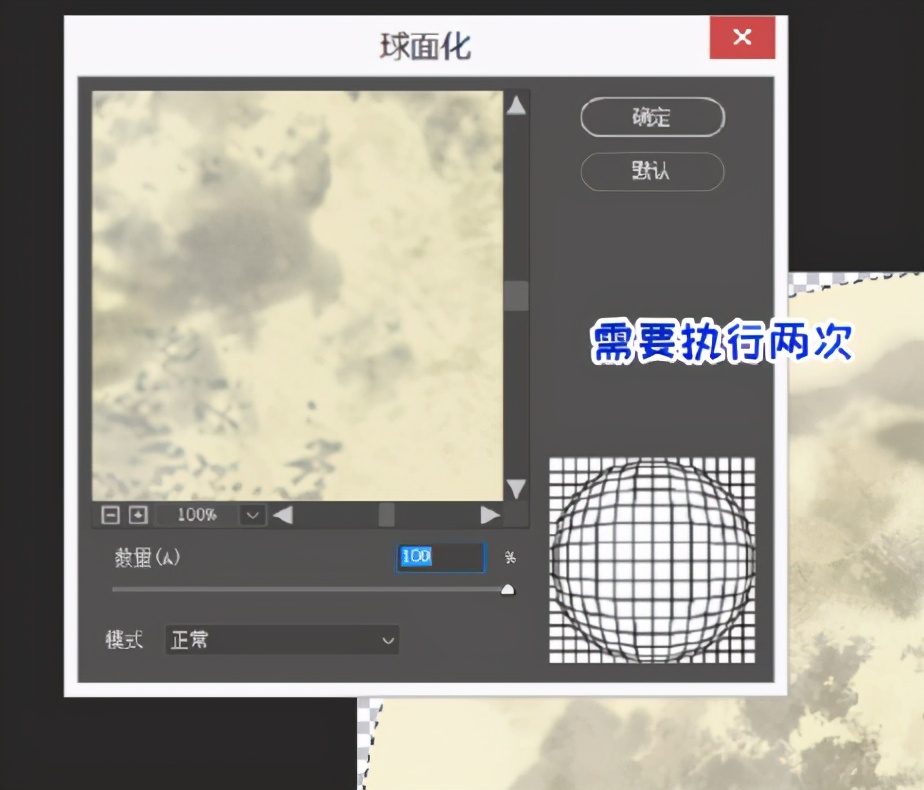The image size is (924, 790).
Task: Close the 球面化 dialog with red X
Action: click(x=742, y=38)
